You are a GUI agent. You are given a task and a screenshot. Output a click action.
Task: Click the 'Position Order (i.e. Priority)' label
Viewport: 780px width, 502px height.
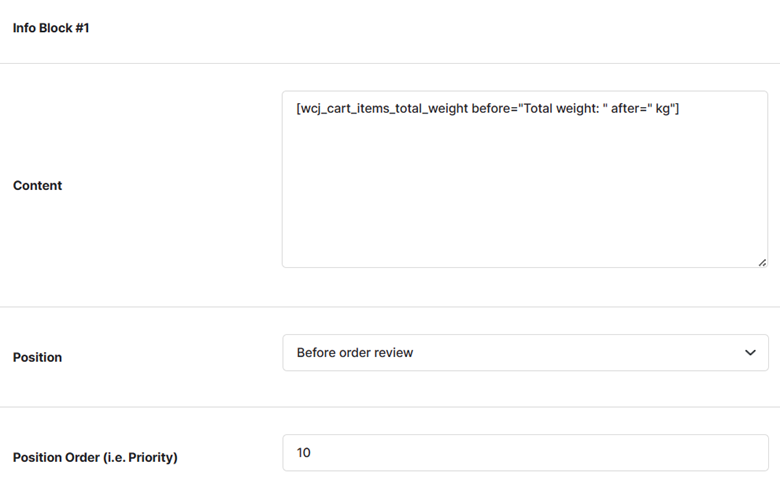95,457
